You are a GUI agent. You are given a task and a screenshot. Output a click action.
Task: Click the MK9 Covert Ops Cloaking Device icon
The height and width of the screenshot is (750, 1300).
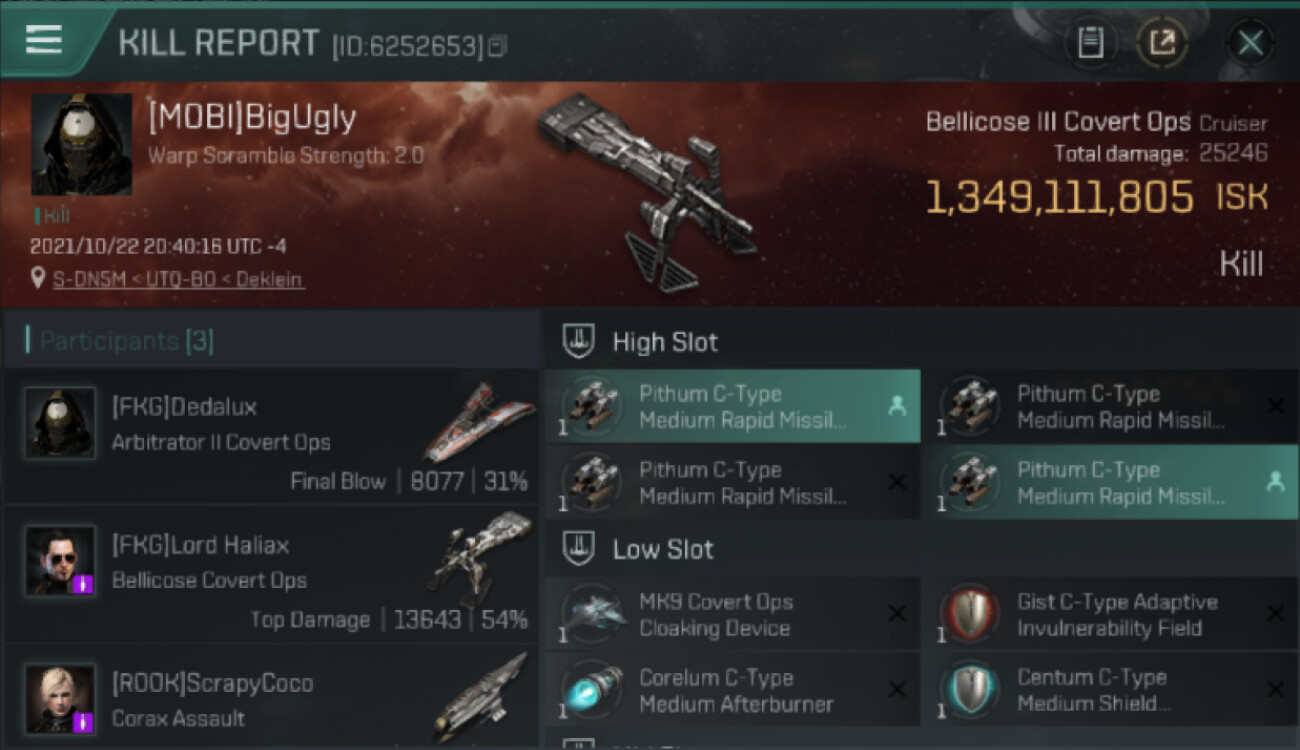point(592,614)
